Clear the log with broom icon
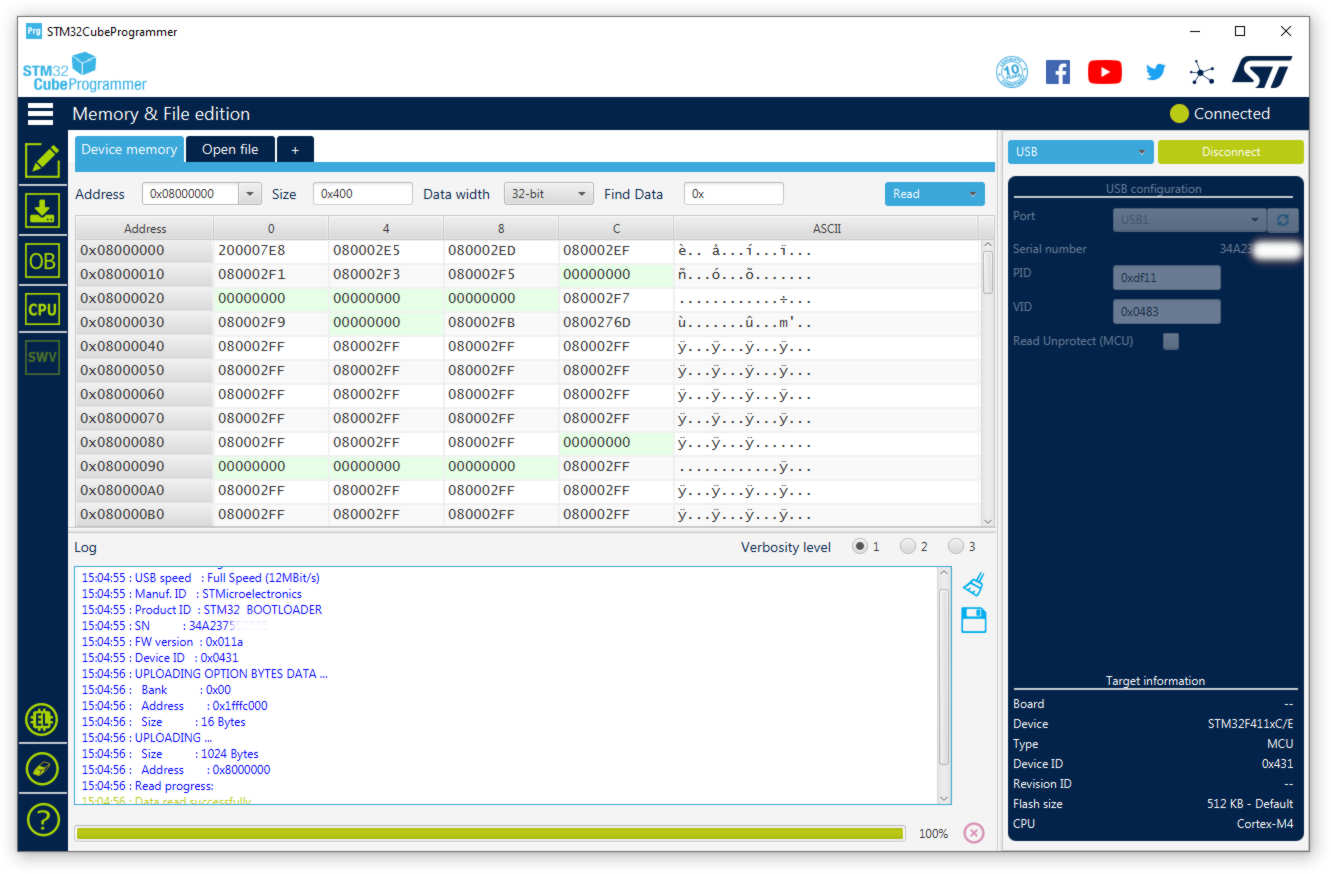The width and height of the screenshot is (1331, 874). [974, 585]
